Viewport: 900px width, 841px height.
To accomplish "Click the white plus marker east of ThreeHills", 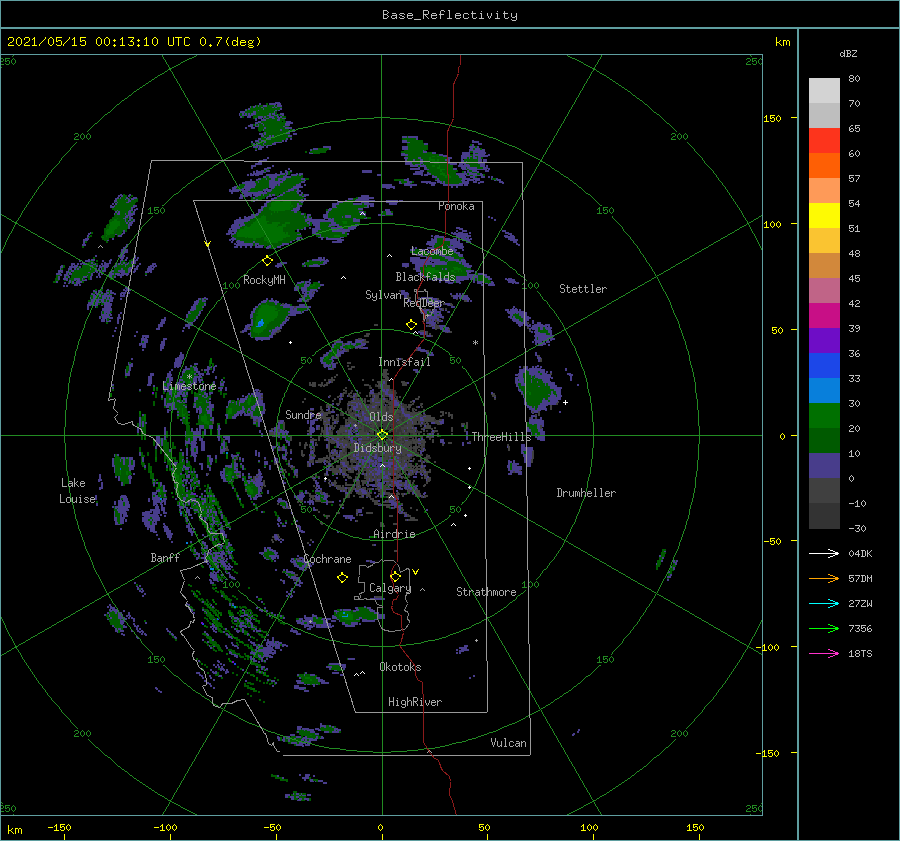I will (565, 402).
